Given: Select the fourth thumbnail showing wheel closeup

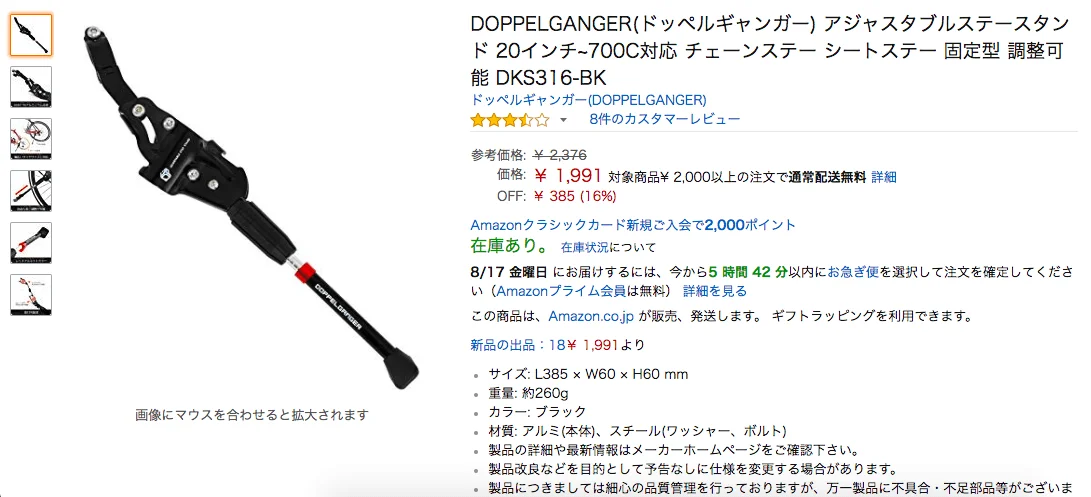Looking at the screenshot, I should [x=31, y=191].
